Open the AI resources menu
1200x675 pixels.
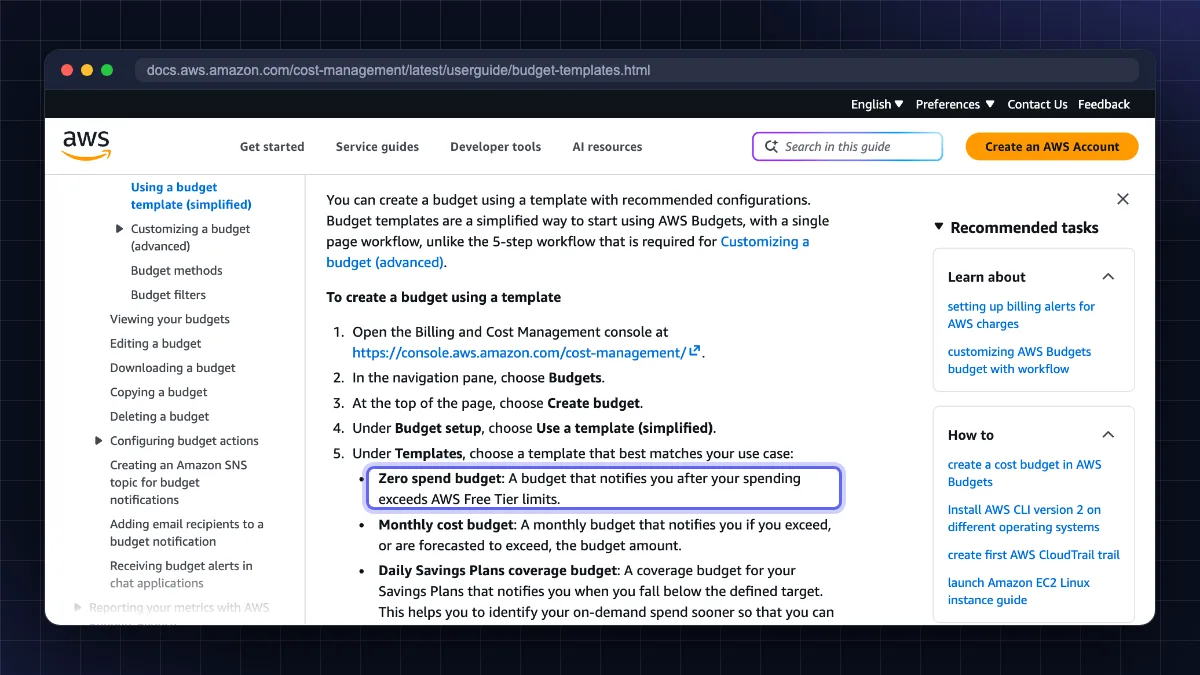click(607, 146)
